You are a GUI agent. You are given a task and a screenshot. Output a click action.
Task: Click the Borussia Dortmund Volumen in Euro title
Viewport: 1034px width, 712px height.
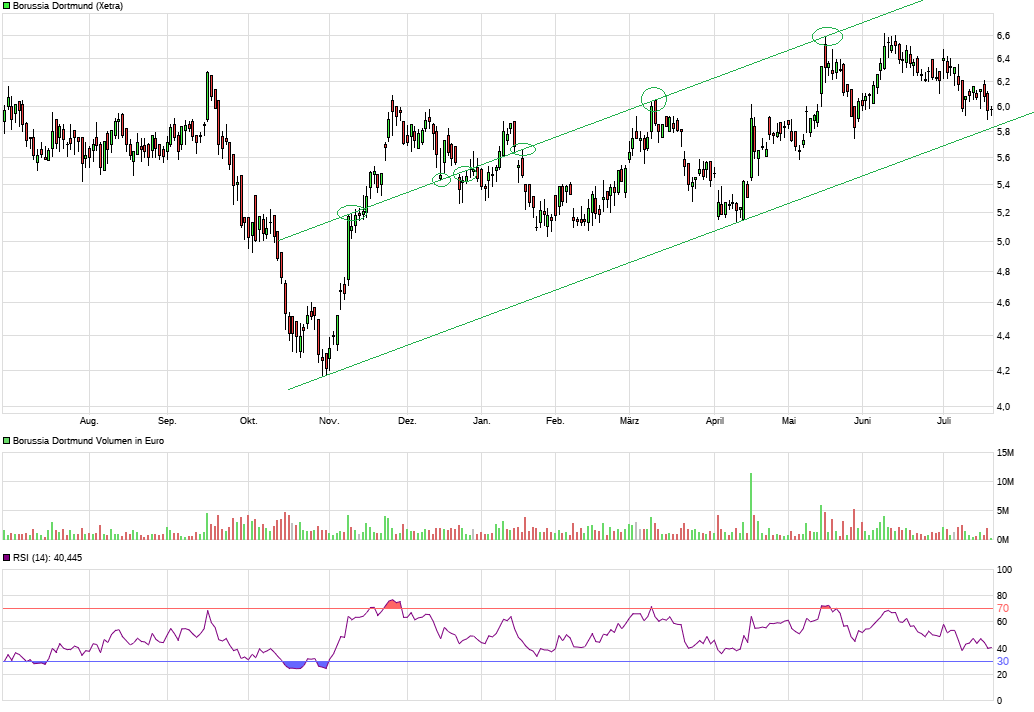(x=88, y=440)
